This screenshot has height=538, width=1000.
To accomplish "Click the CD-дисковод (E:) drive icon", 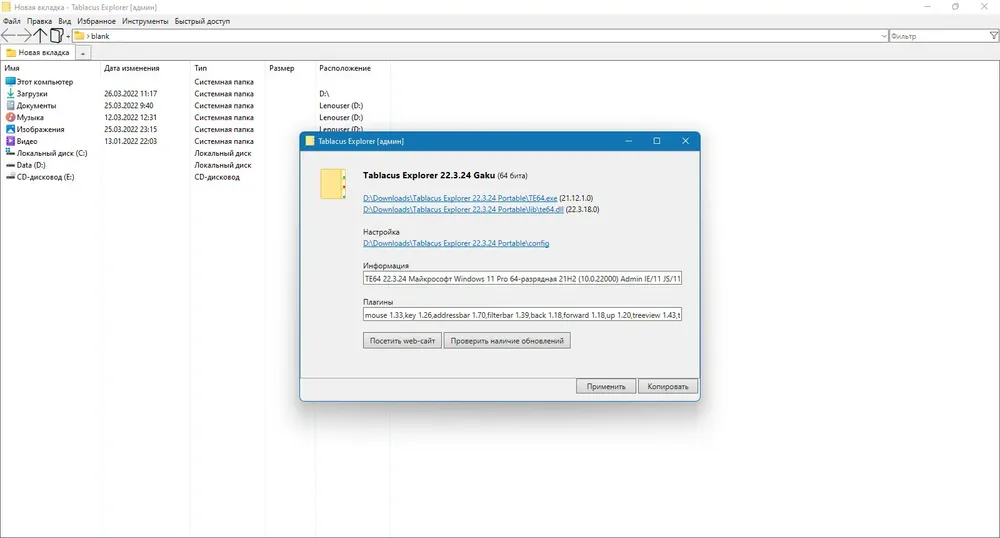I will coord(10,177).
